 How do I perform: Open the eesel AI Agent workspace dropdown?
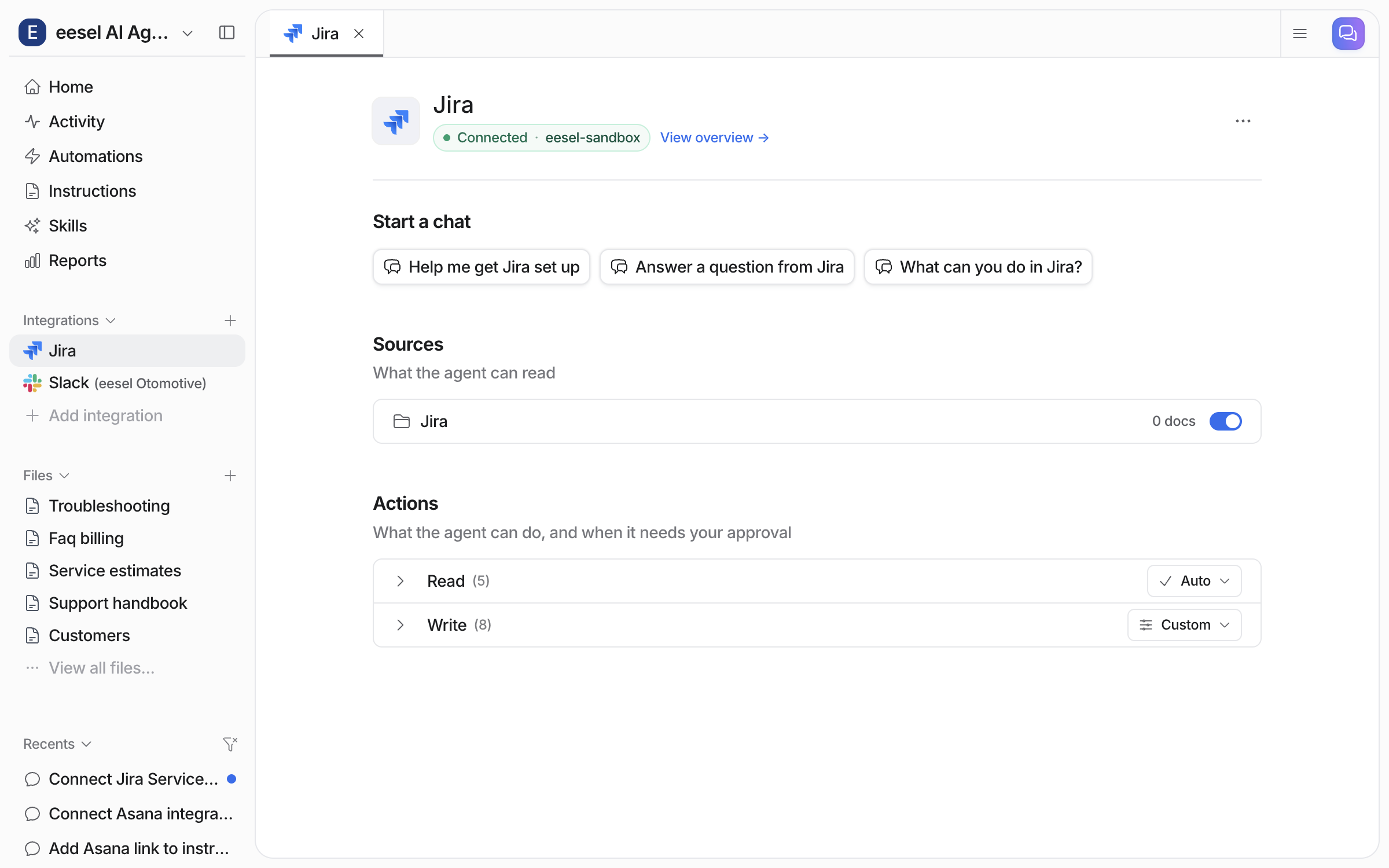[106, 32]
